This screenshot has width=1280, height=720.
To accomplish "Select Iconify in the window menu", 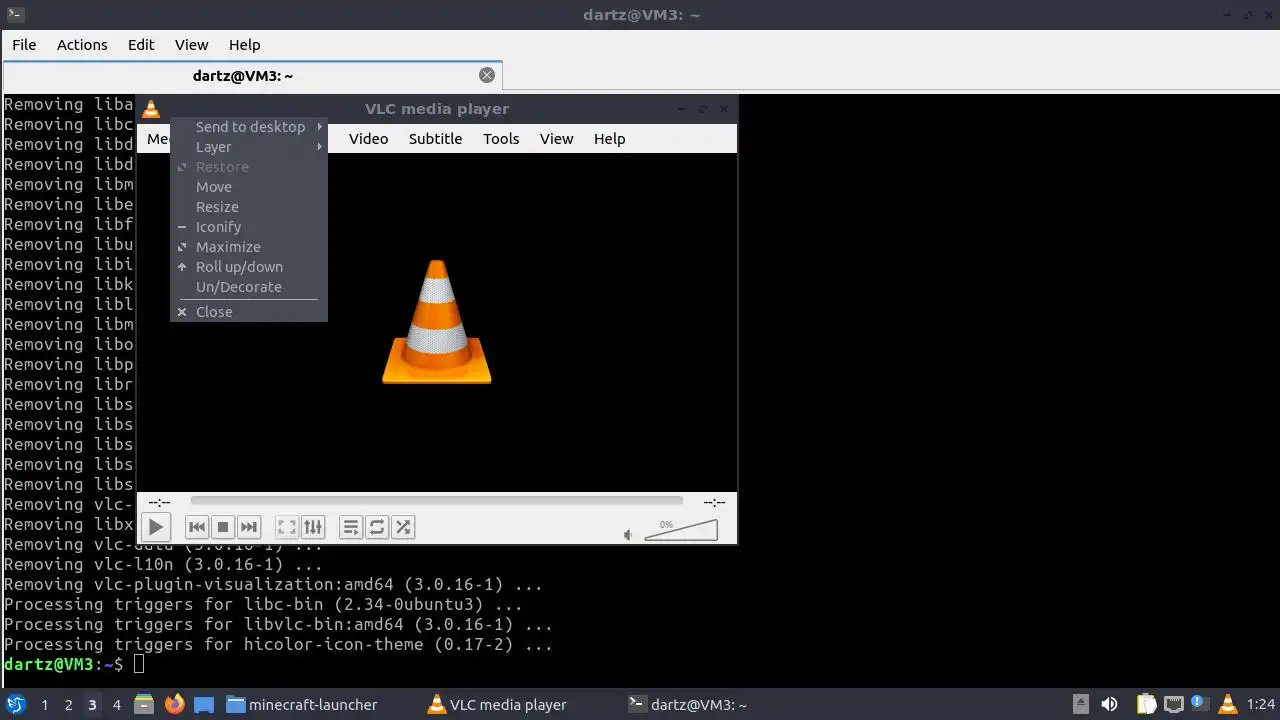I will [x=249, y=227].
